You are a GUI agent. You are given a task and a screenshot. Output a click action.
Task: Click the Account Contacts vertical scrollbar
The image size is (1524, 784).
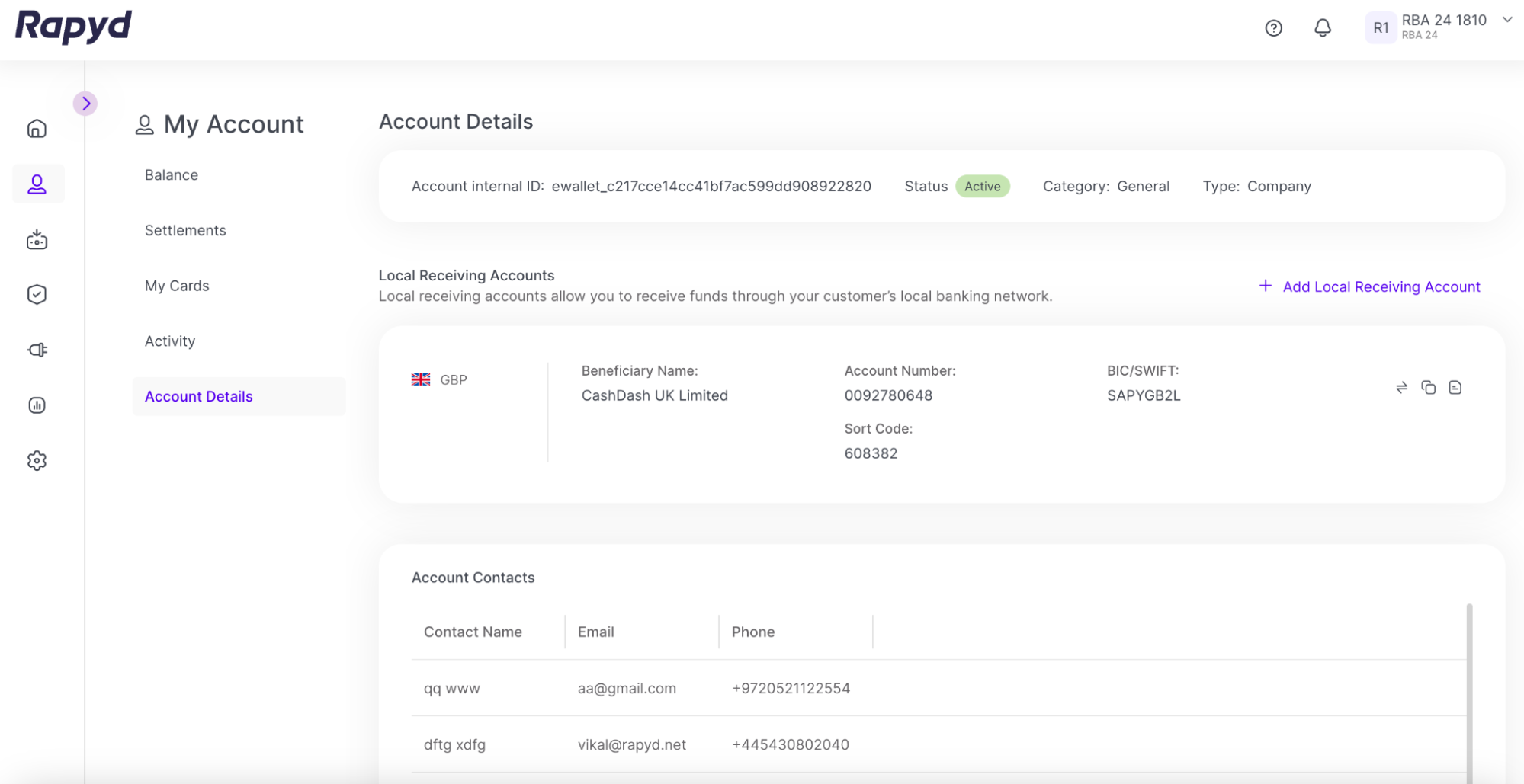coord(1468,686)
